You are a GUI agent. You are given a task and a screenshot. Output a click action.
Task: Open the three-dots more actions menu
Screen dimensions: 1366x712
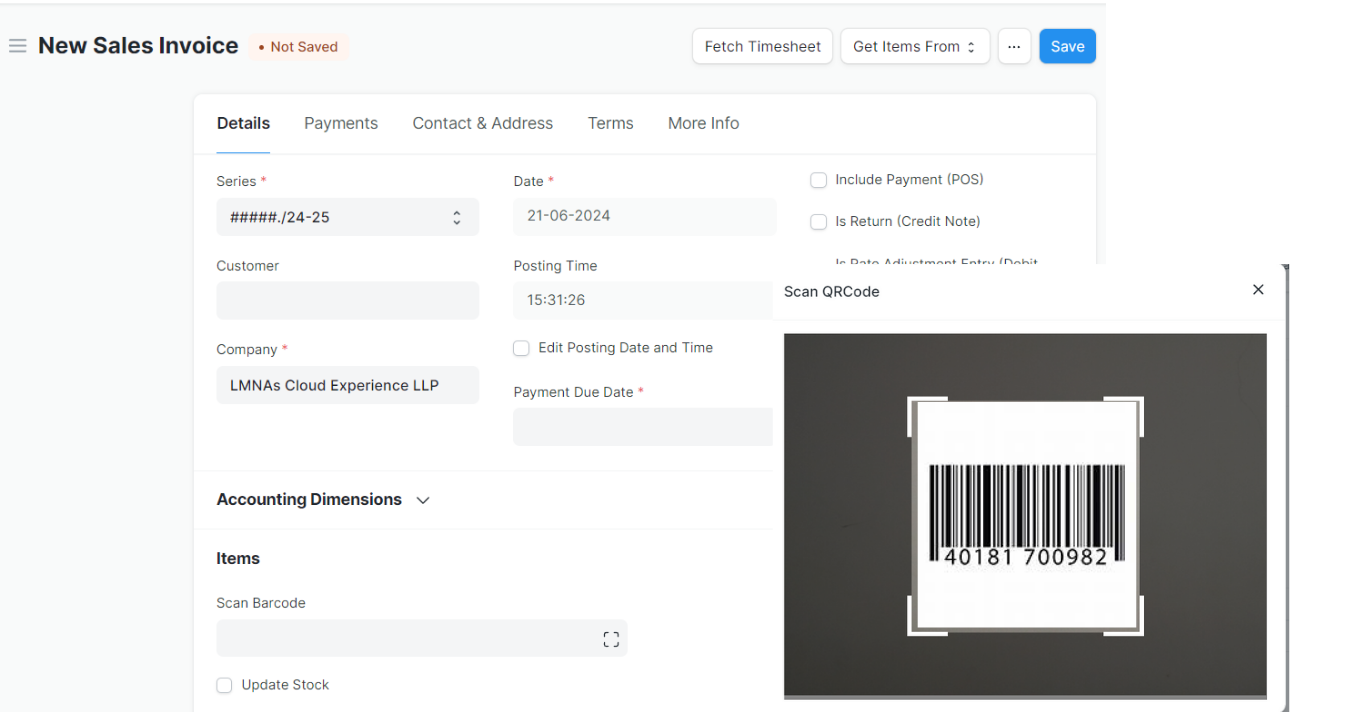pyautogui.click(x=1014, y=46)
